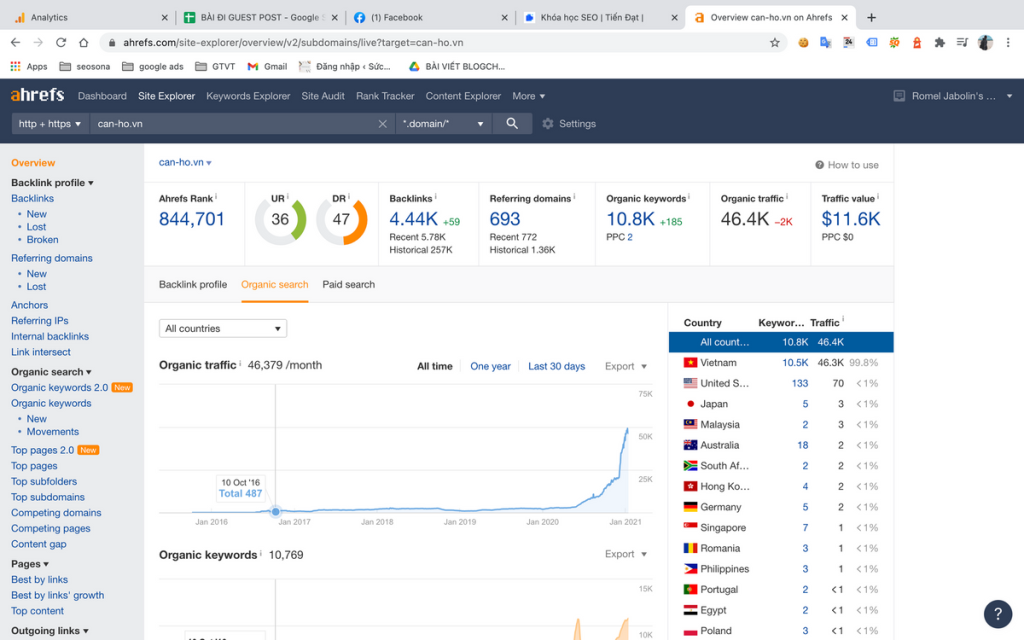
Task: Clear the can-ho.vn search field
Action: click(383, 124)
